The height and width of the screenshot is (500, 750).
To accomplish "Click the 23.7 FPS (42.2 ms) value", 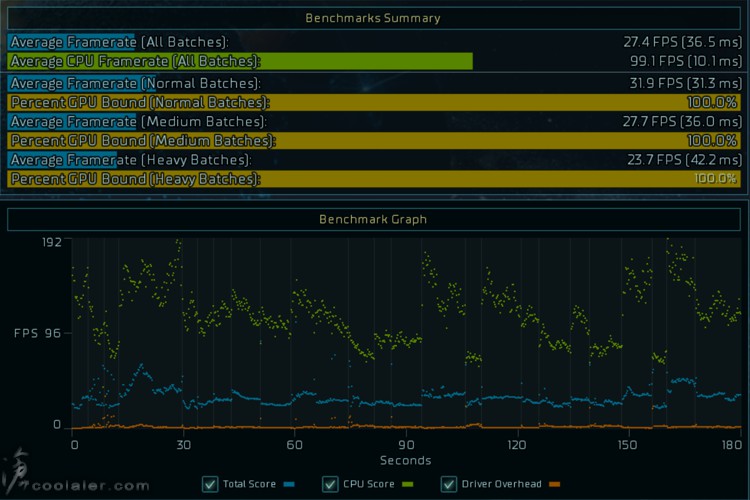I will click(684, 160).
